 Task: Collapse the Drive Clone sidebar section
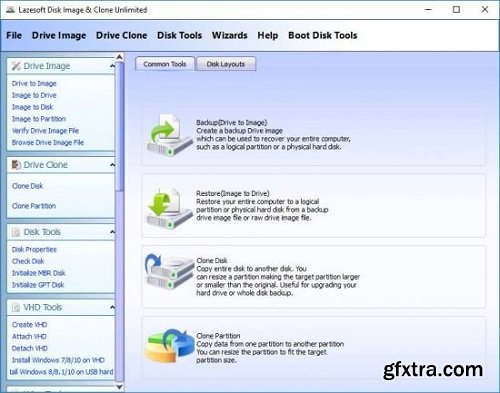tap(112, 165)
